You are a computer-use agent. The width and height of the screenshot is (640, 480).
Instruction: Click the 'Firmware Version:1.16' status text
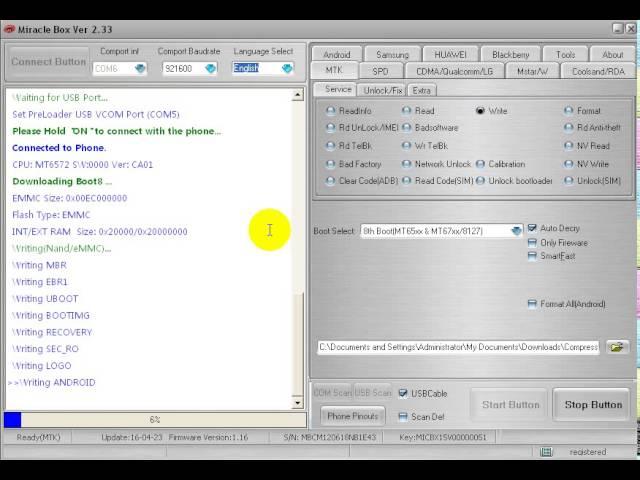coord(208,437)
